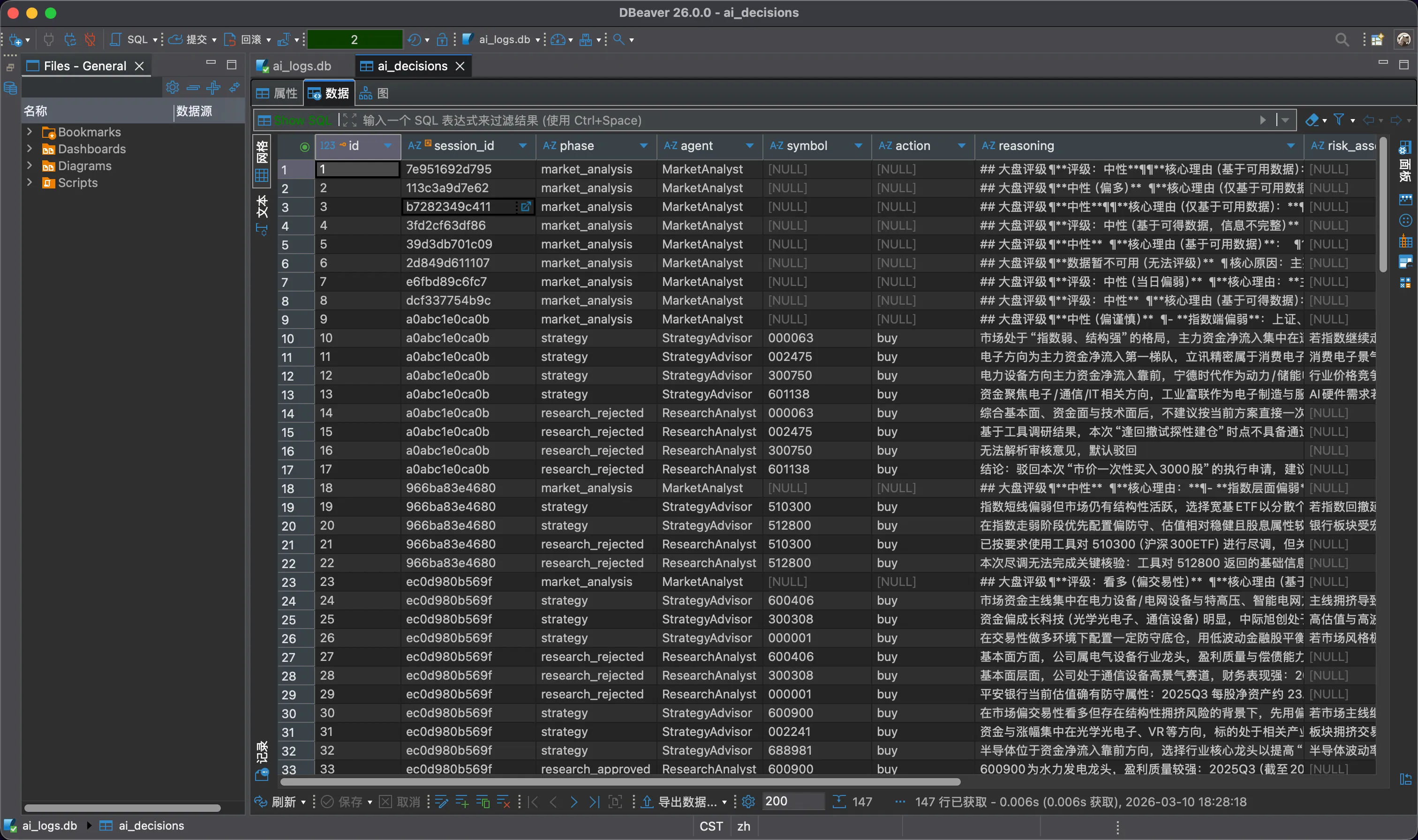1418x840 pixels.
Task: Click the gear icon in Files panel
Action: pyautogui.click(x=172, y=87)
